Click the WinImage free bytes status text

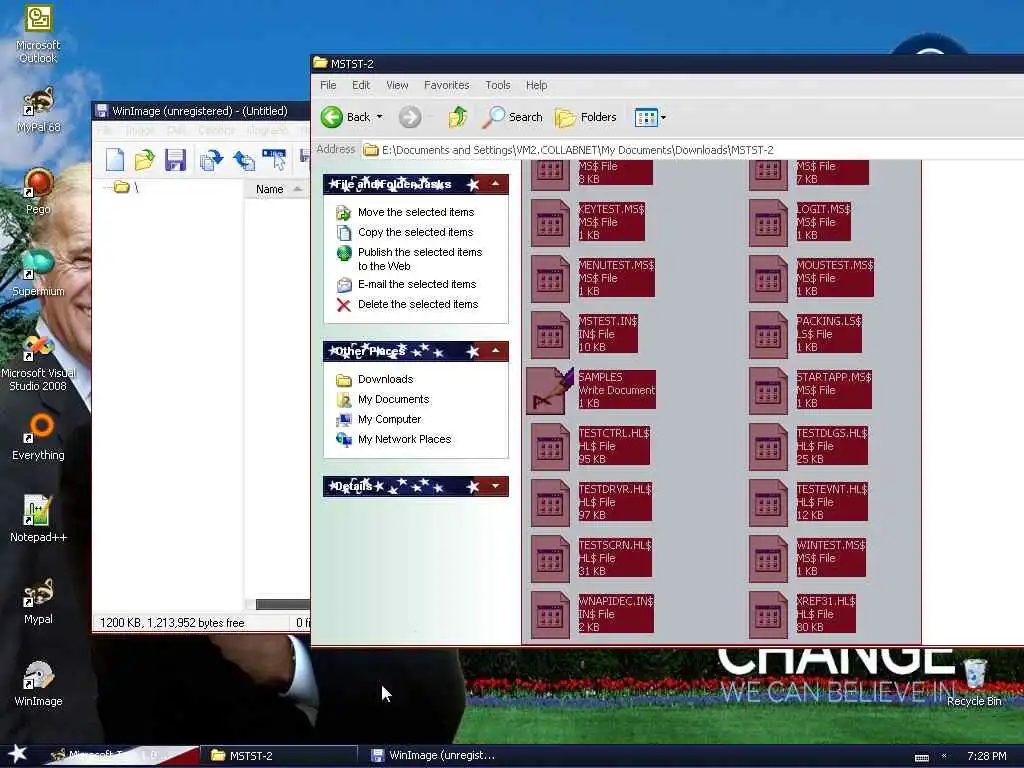tap(172, 623)
